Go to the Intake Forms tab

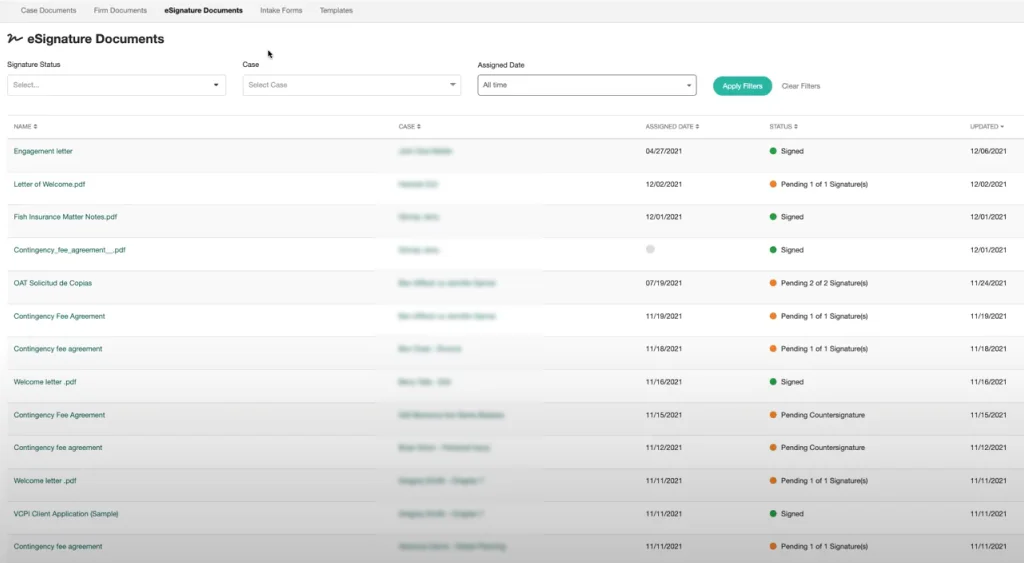click(281, 11)
